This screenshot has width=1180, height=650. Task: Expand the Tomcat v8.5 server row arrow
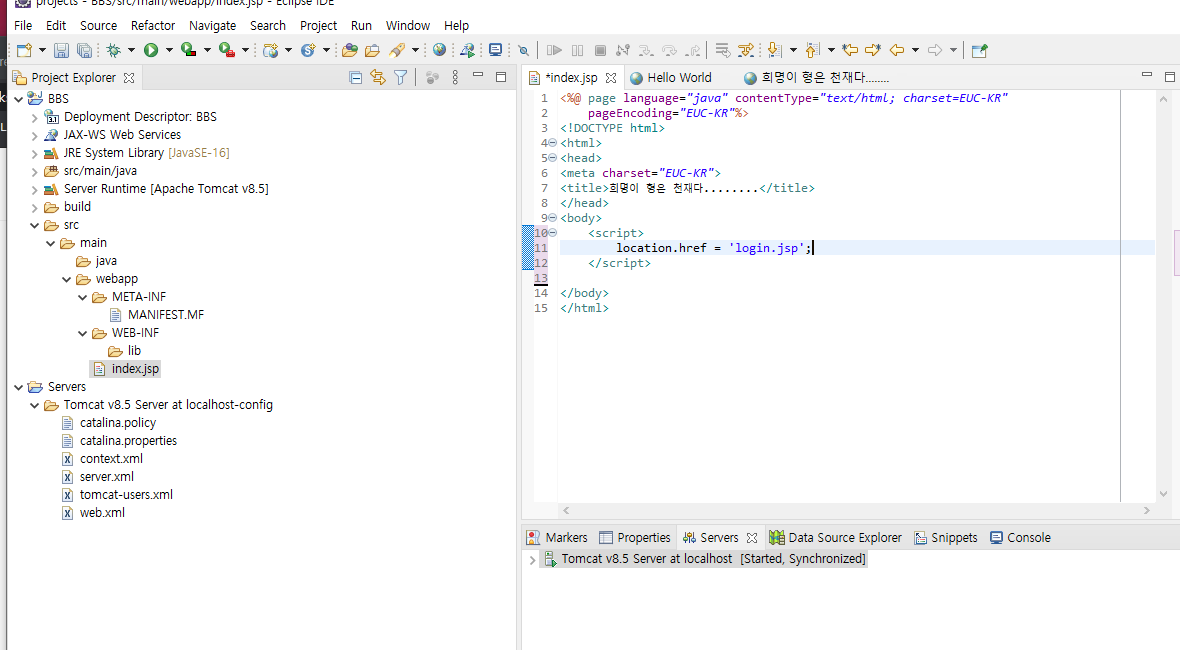pos(532,560)
